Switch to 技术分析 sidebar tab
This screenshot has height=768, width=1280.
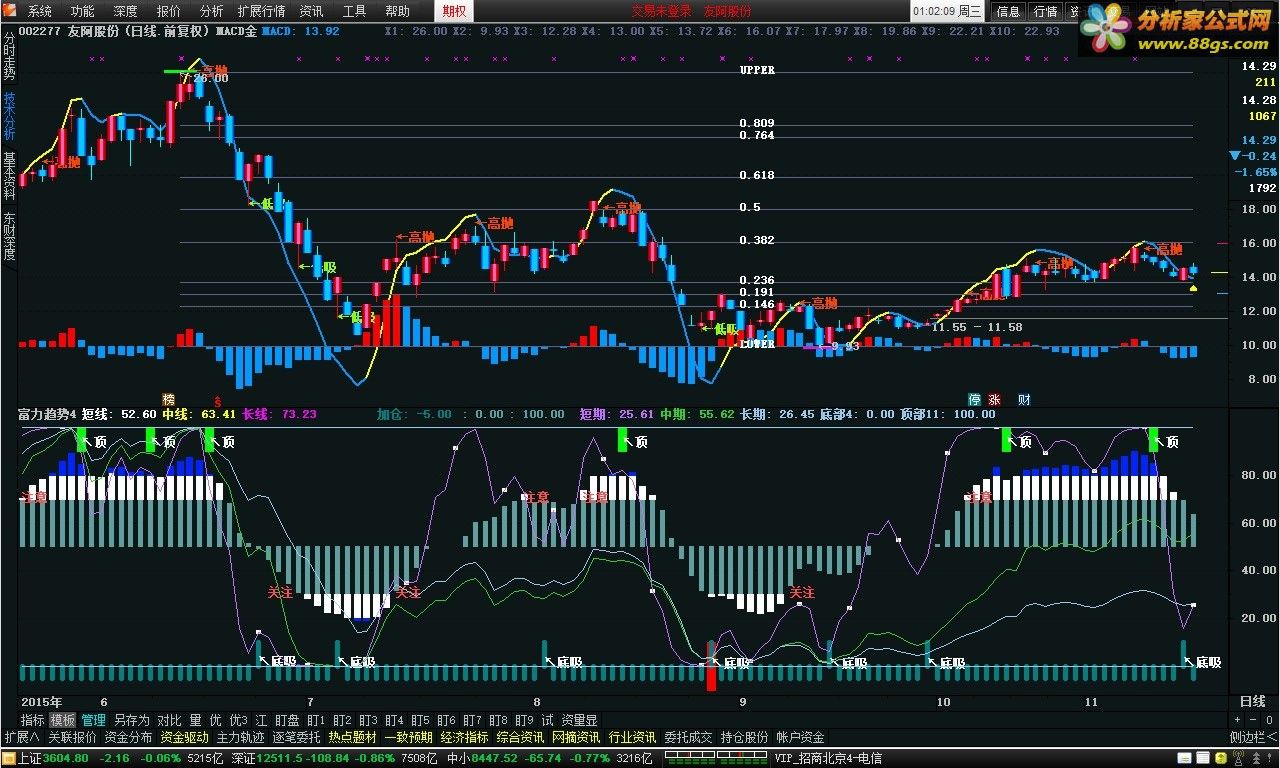9,116
